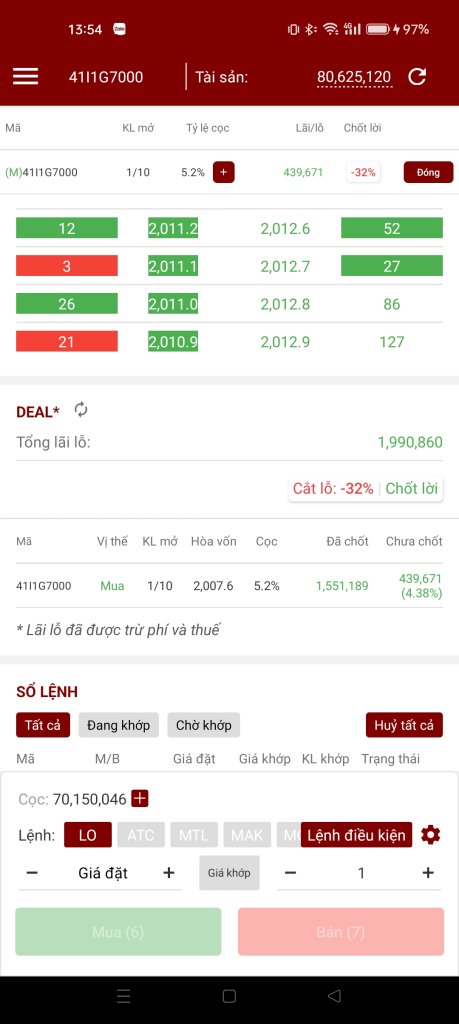Open order settings gear icon
This screenshot has height=1024, width=459.
[x=430, y=835]
